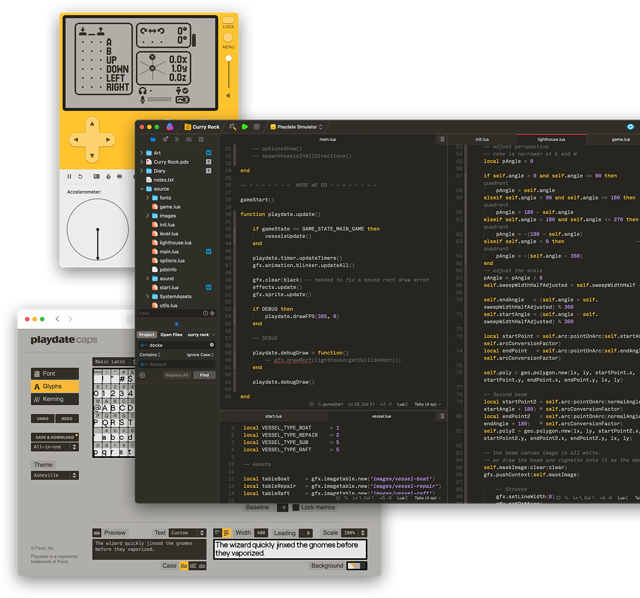The image size is (640, 598).
Task: Select the Open Files search scope
Action: coord(171,334)
